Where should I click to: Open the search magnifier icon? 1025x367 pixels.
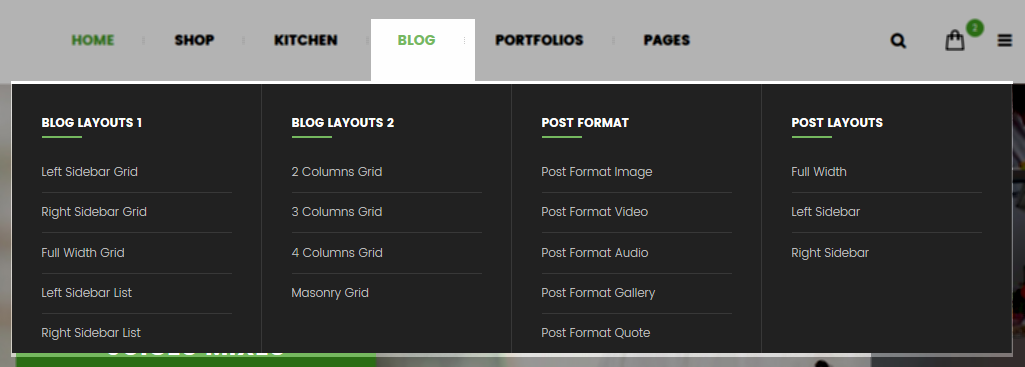(x=898, y=41)
